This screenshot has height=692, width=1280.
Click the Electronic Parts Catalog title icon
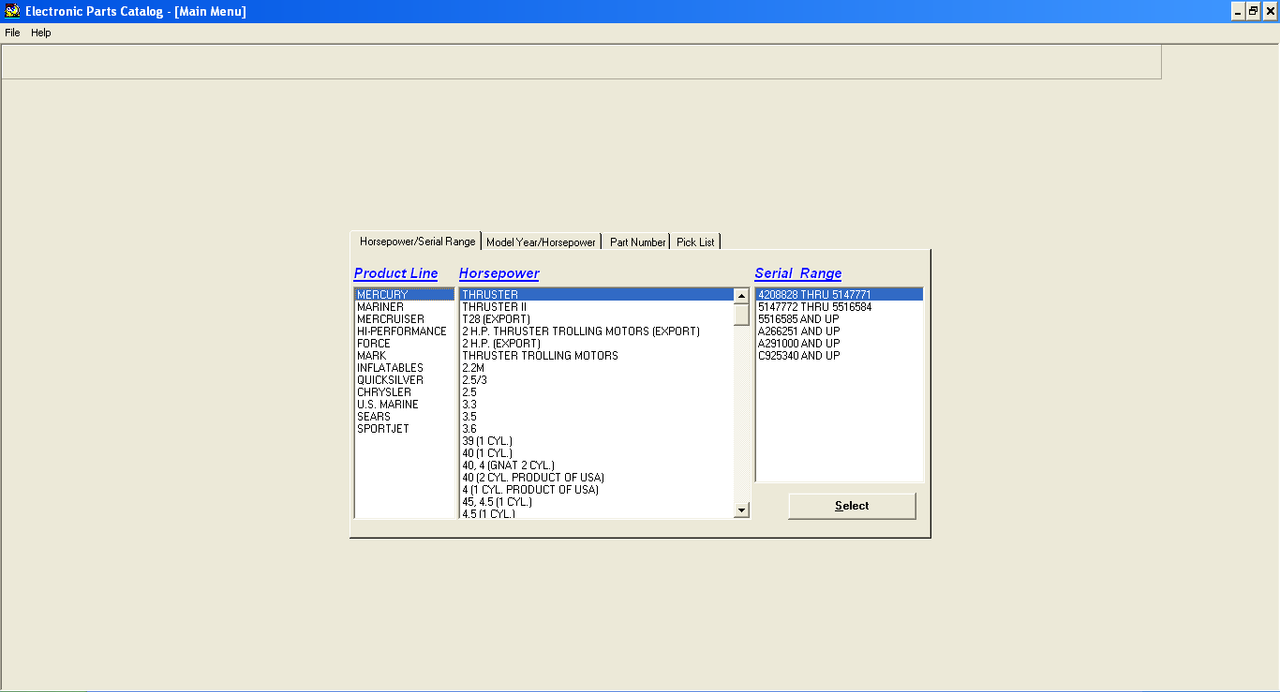[x=12, y=11]
